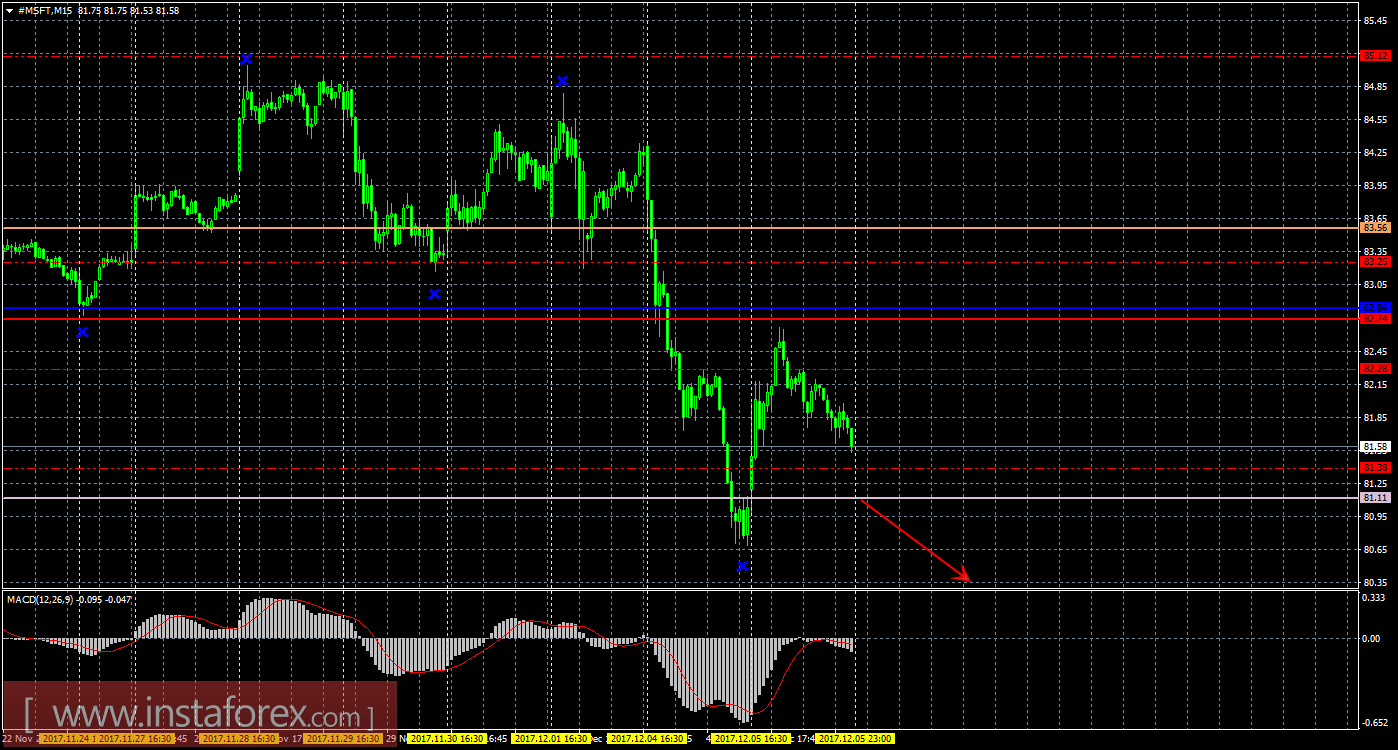Click the 2017.12.01 16:30 date marker
This screenshot has height=750, width=1398.
click(x=550, y=739)
